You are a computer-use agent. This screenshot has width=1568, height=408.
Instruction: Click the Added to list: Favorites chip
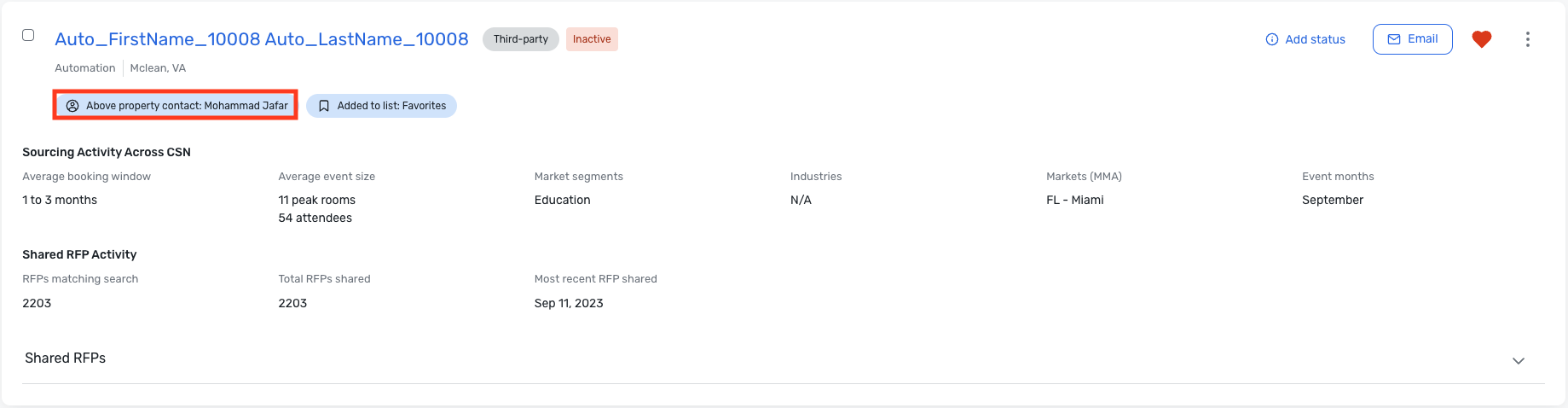pyautogui.click(x=381, y=106)
